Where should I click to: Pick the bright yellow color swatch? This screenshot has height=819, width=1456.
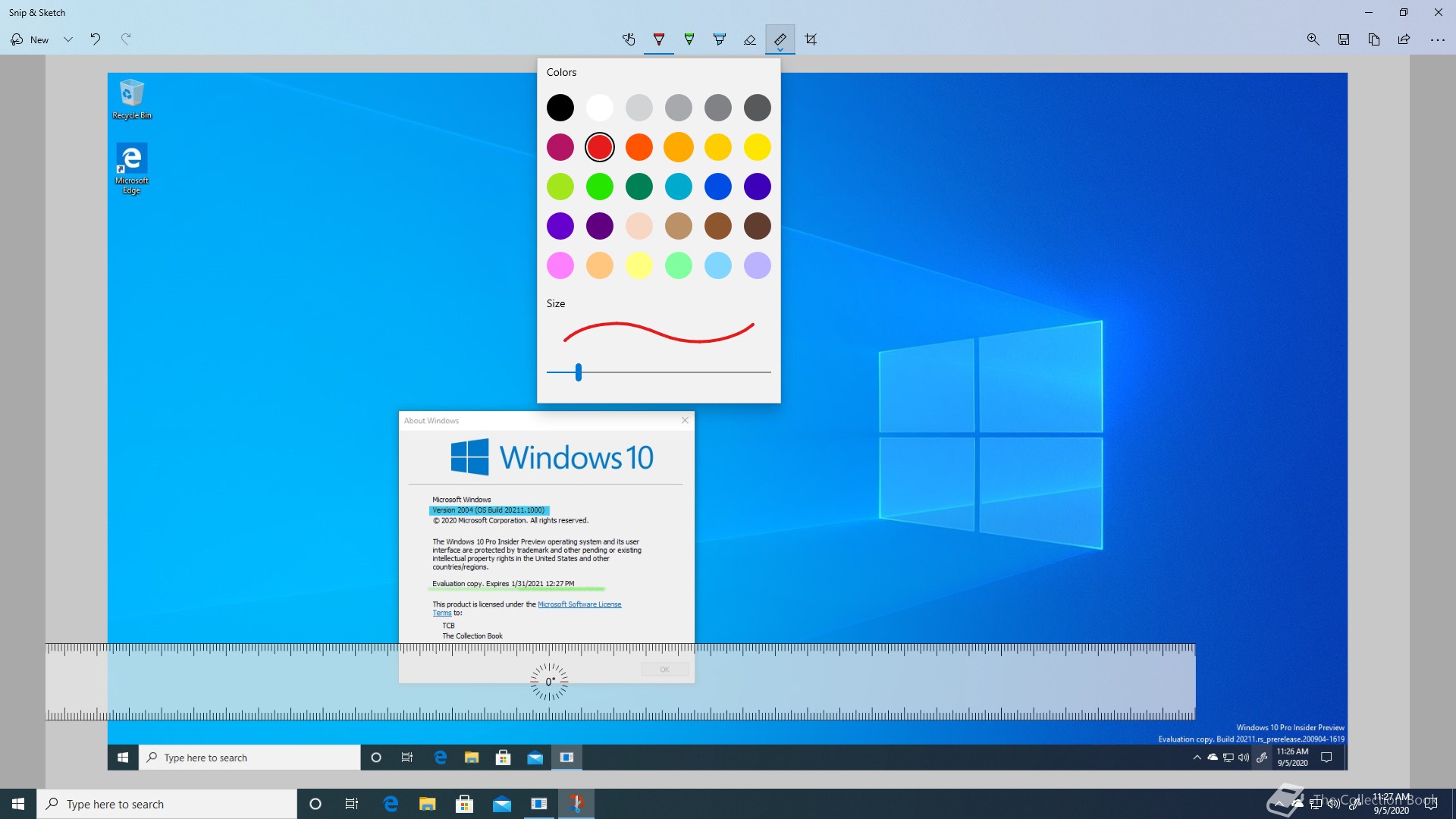click(758, 147)
